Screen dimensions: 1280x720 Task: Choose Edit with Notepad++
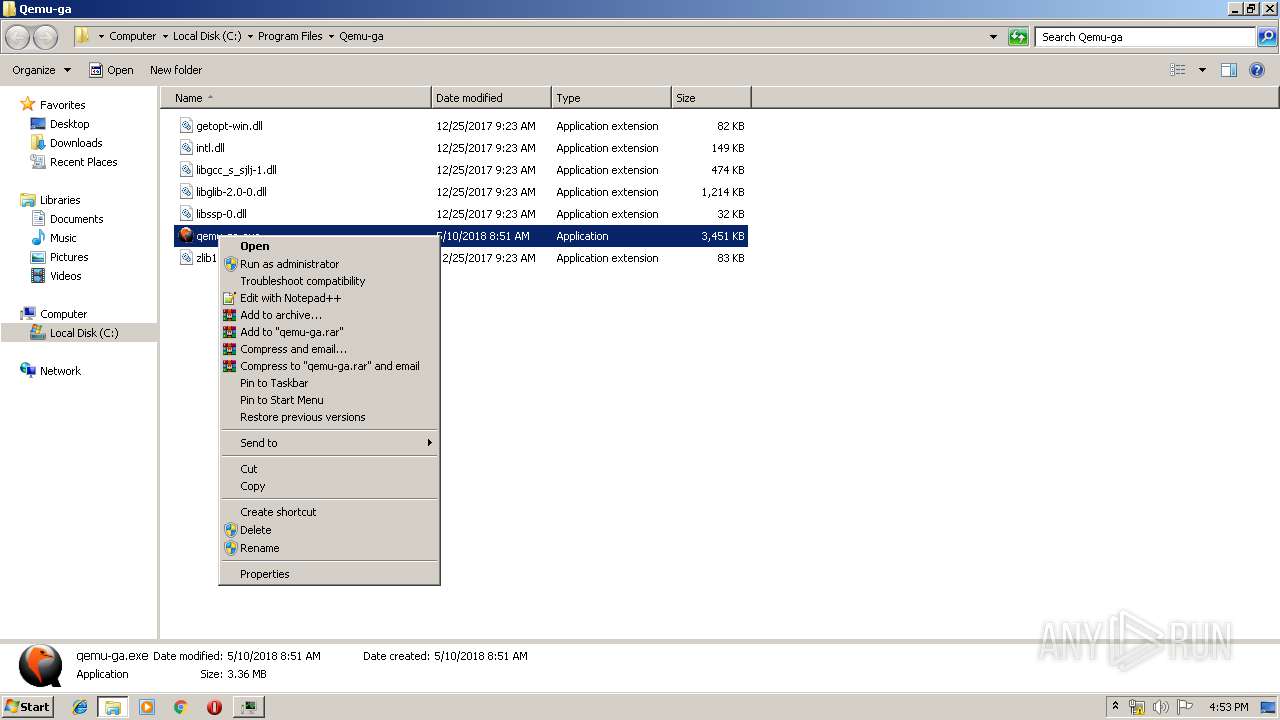(x=329, y=298)
